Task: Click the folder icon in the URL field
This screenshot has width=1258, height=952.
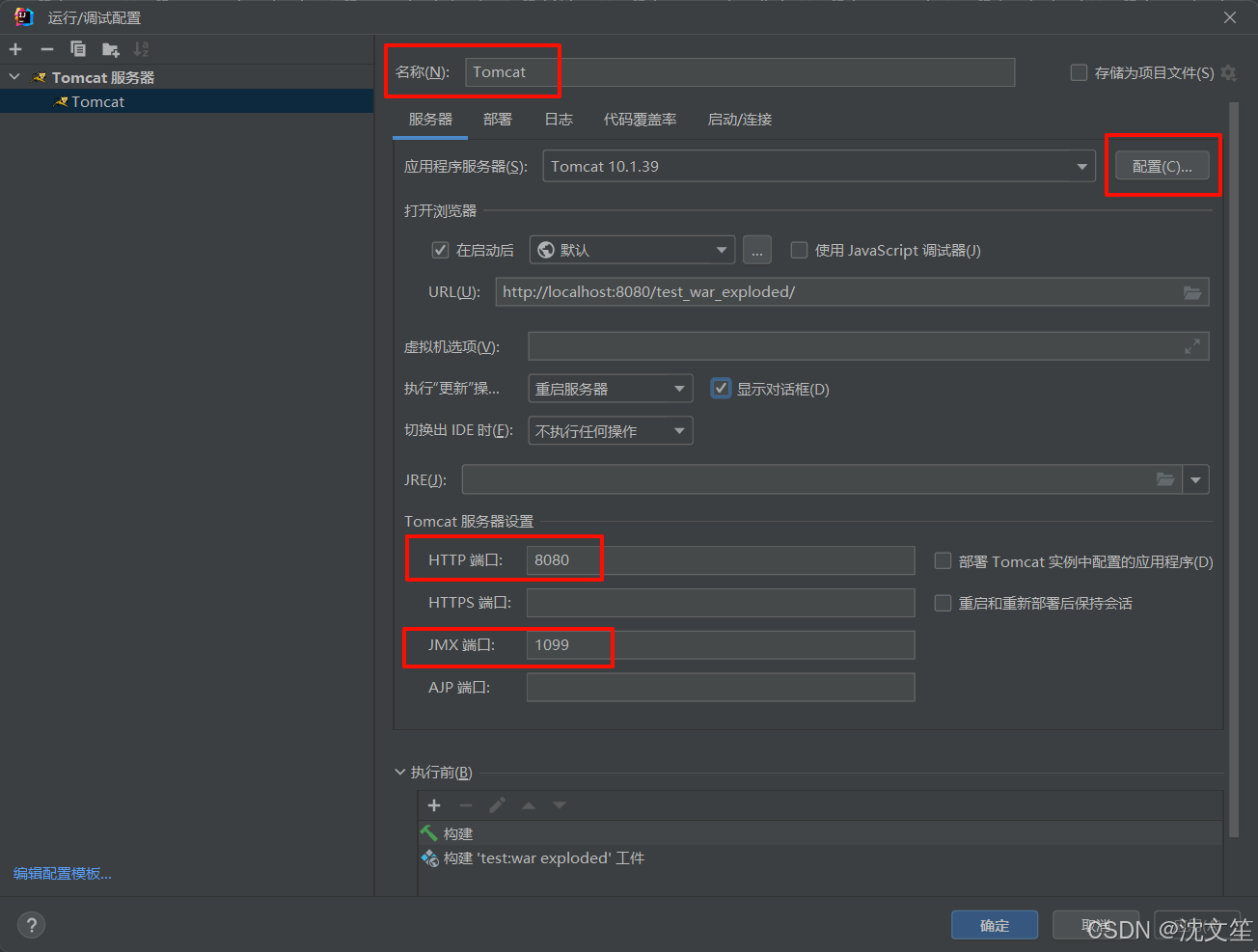Action: pyautogui.click(x=1192, y=292)
